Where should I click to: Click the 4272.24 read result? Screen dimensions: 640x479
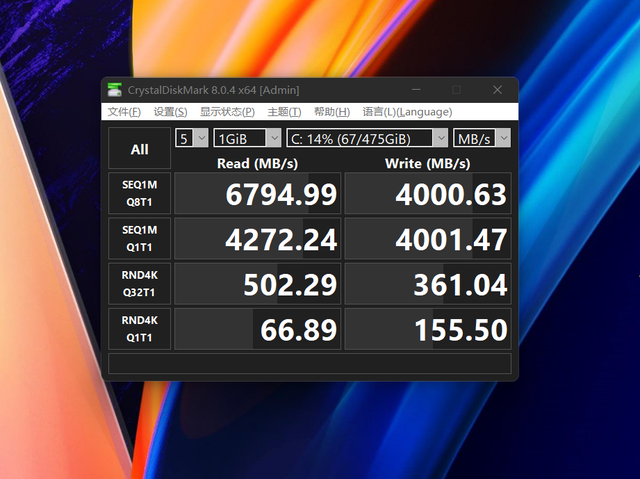(258, 239)
